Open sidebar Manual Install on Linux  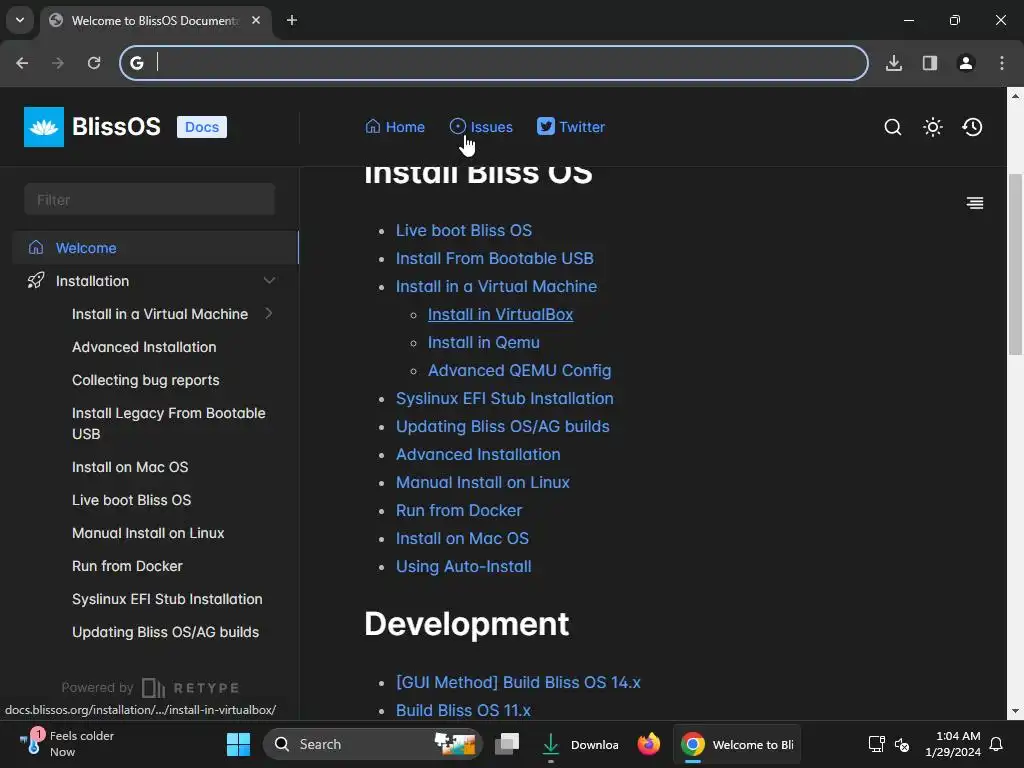click(148, 533)
